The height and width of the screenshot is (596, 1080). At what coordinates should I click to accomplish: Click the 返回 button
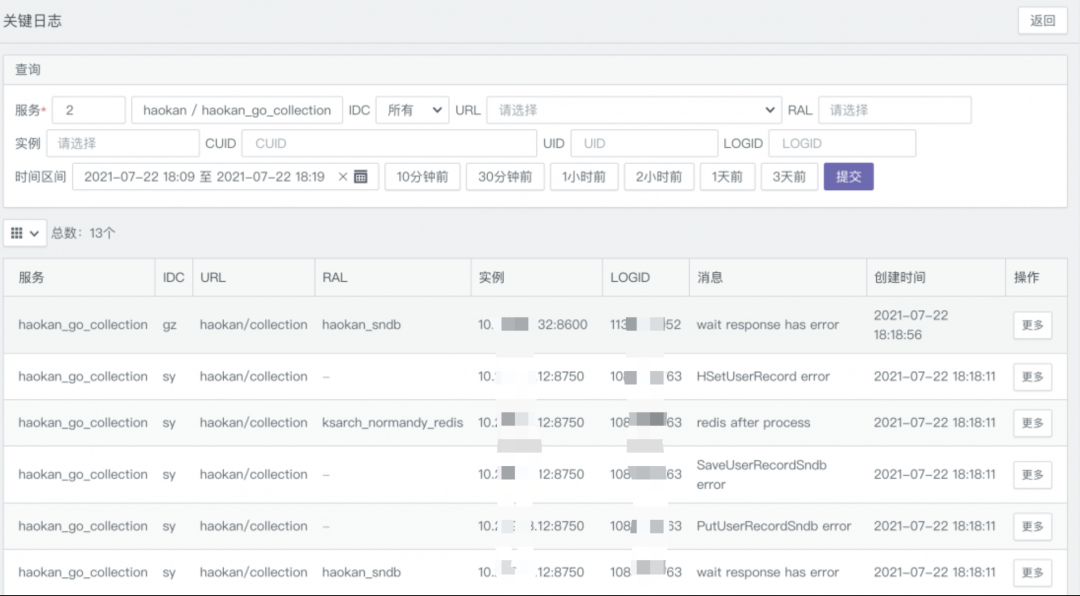1042,21
